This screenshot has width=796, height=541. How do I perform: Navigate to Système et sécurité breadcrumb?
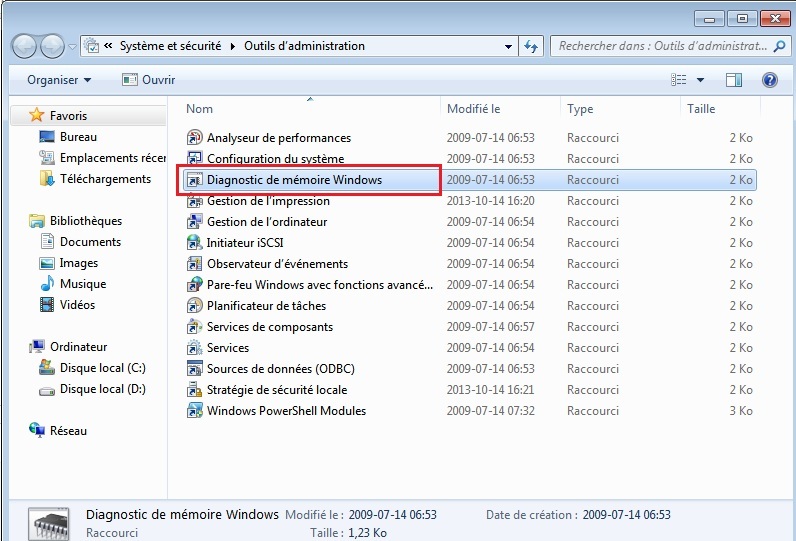point(171,46)
